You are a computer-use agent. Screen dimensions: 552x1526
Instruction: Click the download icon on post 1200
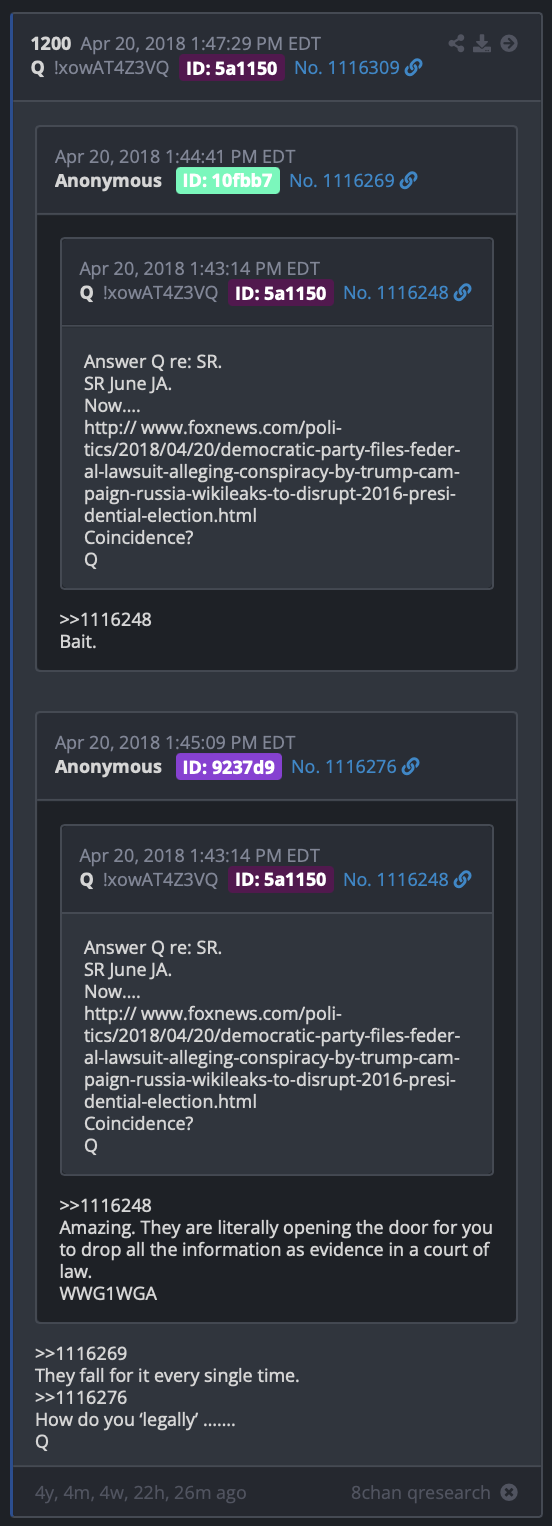tap(482, 43)
